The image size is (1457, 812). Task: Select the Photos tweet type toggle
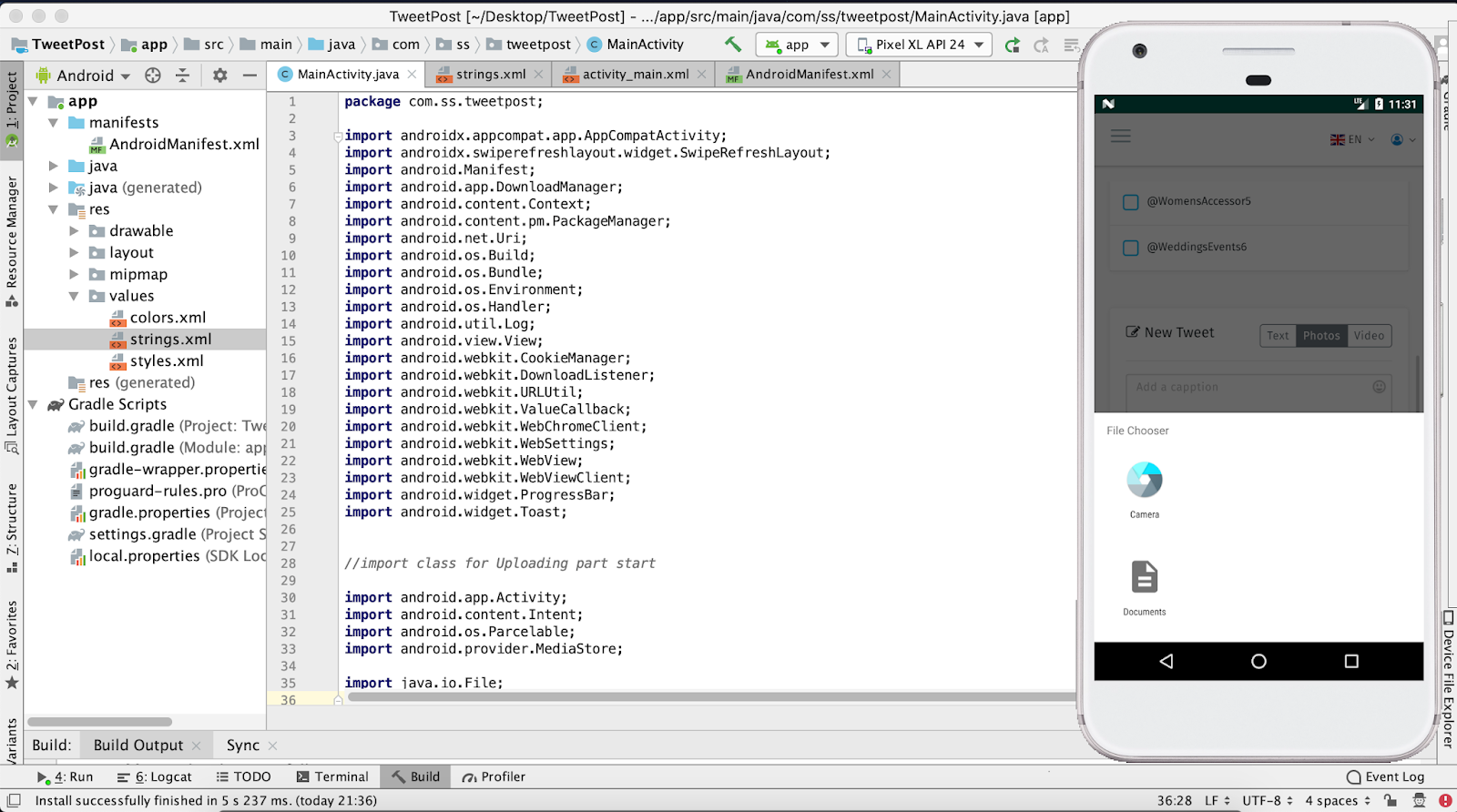click(1321, 336)
